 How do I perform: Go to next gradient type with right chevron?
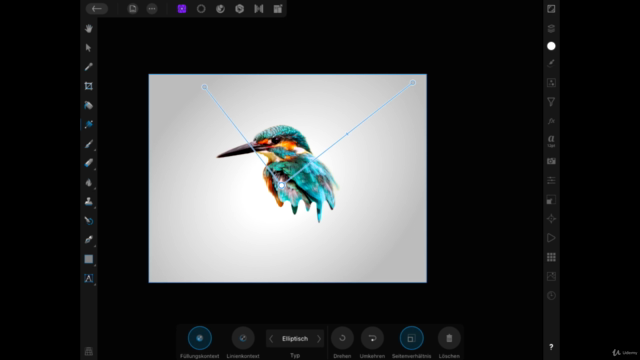coord(319,339)
